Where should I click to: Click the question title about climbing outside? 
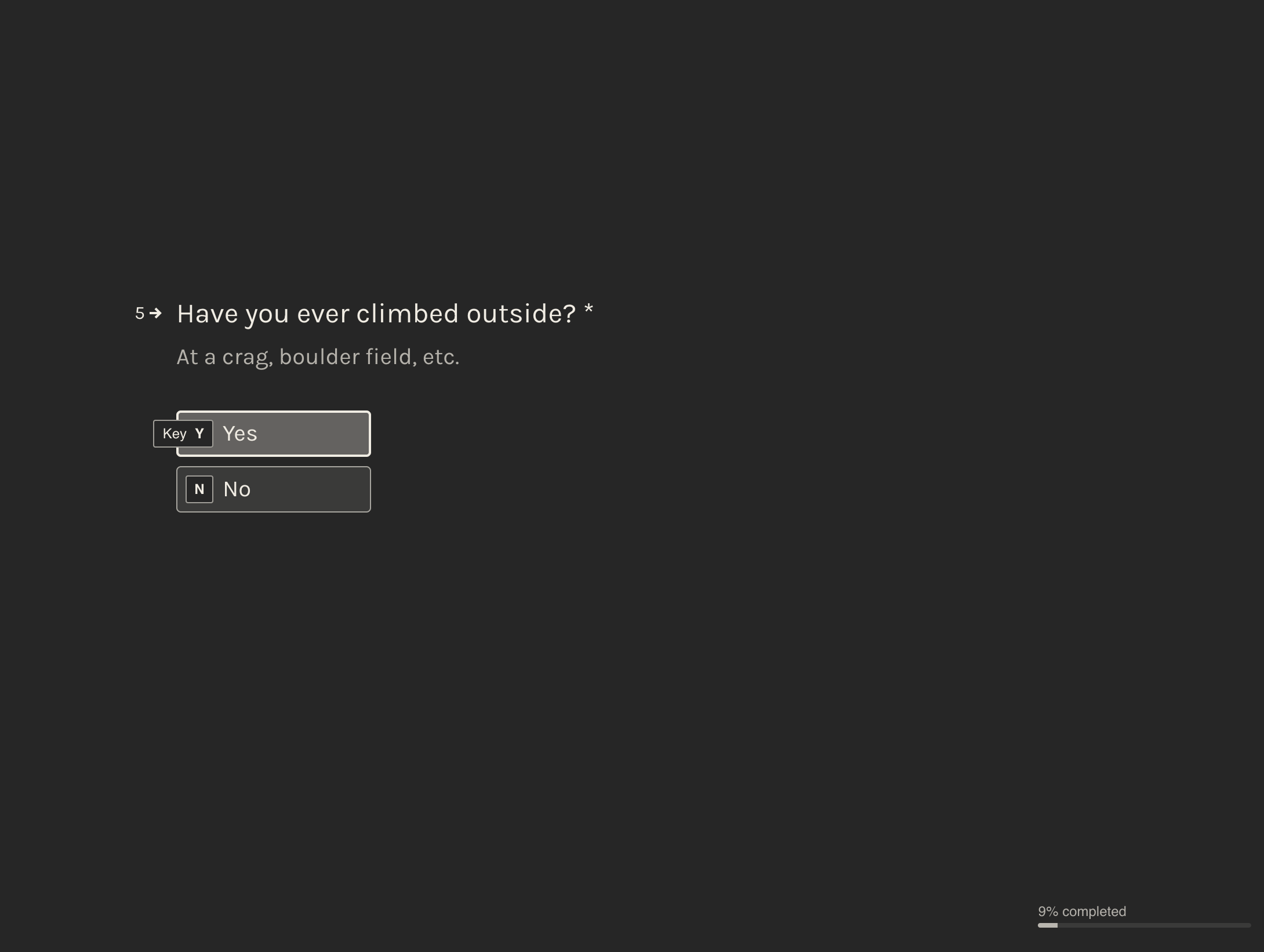[376, 314]
